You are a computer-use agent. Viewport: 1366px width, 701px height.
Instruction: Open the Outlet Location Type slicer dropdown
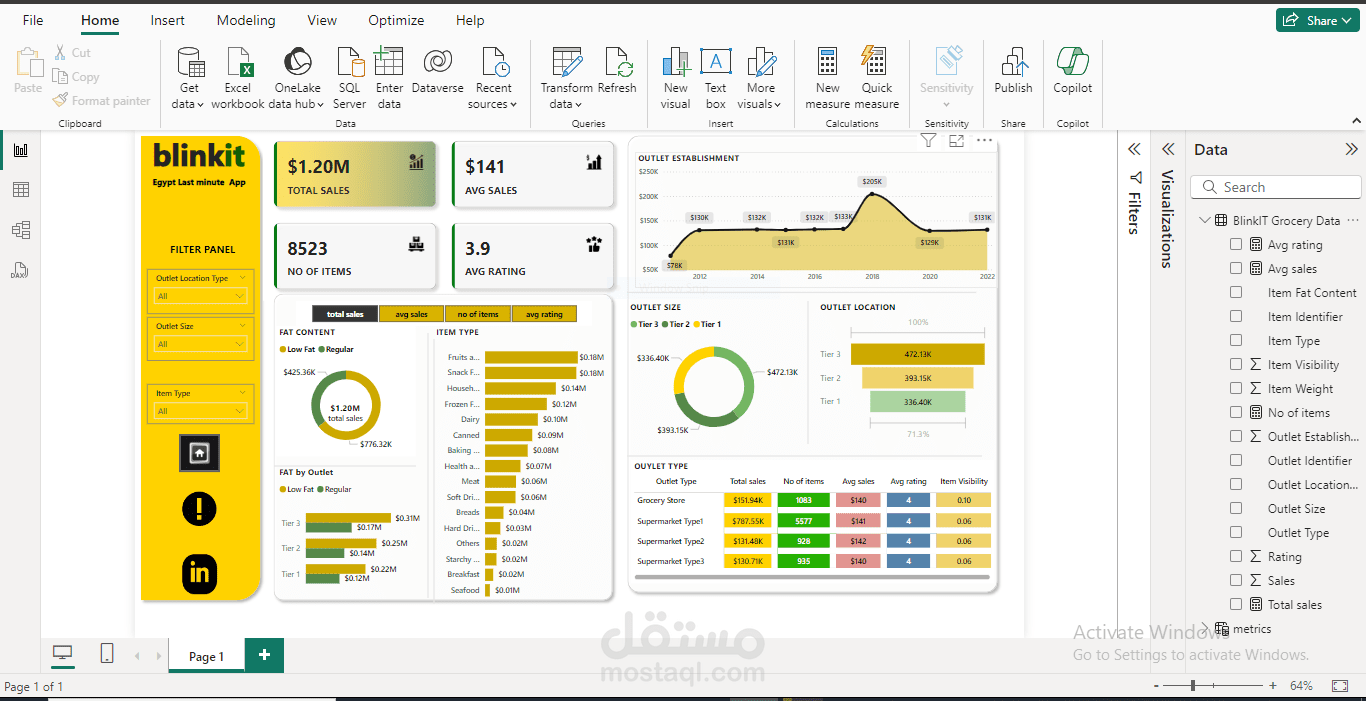pyautogui.click(x=200, y=296)
